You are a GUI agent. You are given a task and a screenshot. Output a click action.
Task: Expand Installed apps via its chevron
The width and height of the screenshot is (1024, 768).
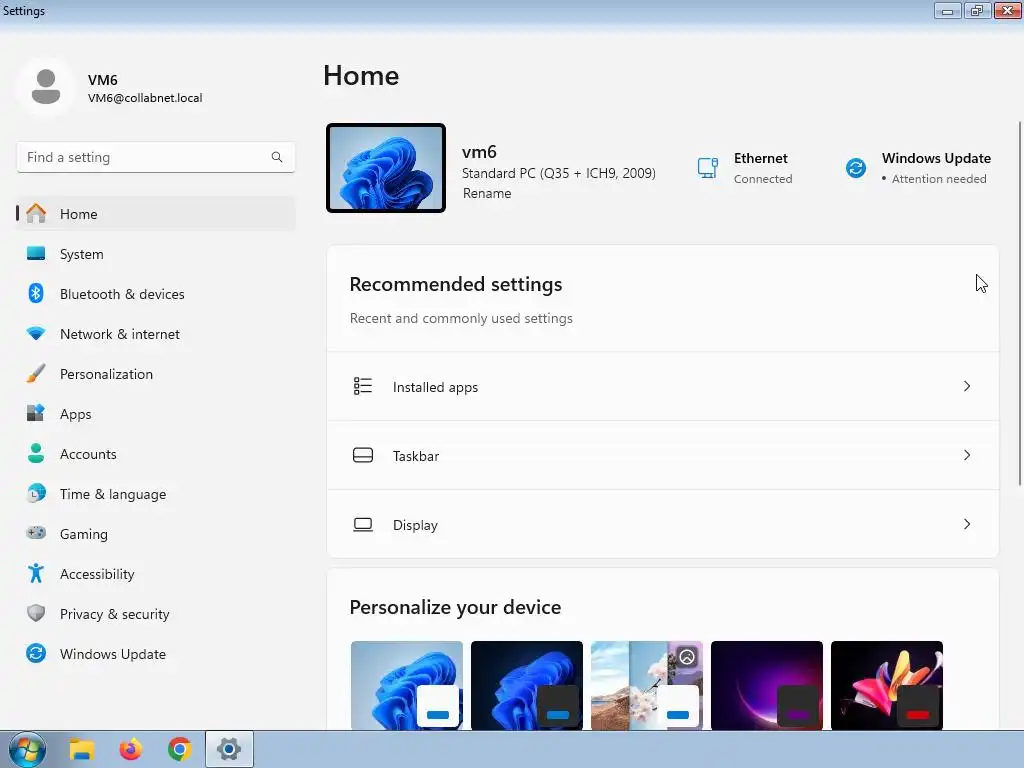click(967, 386)
